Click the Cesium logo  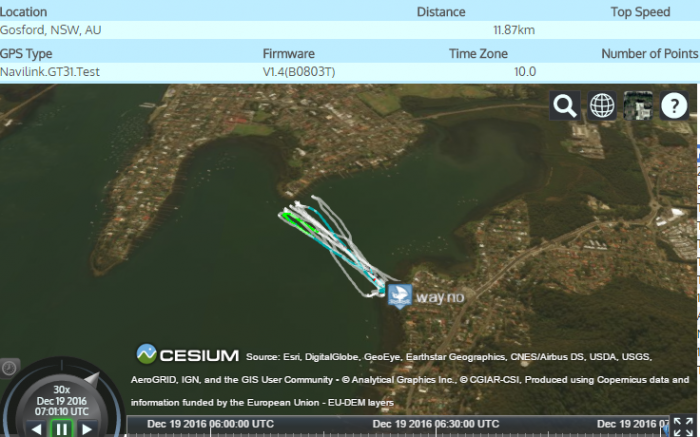(x=188, y=354)
